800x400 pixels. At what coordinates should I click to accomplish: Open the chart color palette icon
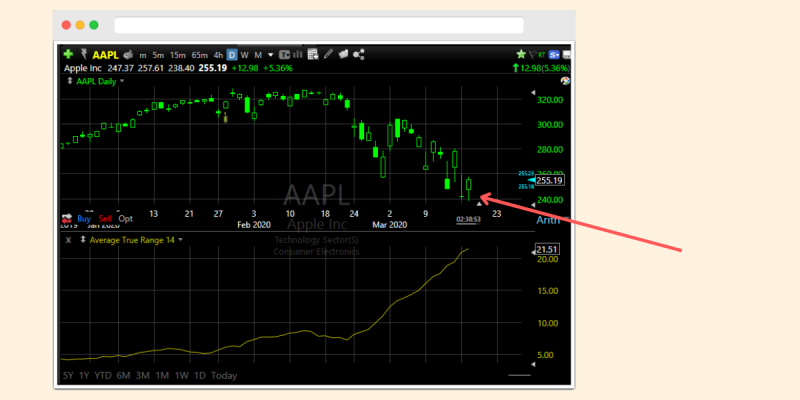coord(565,81)
